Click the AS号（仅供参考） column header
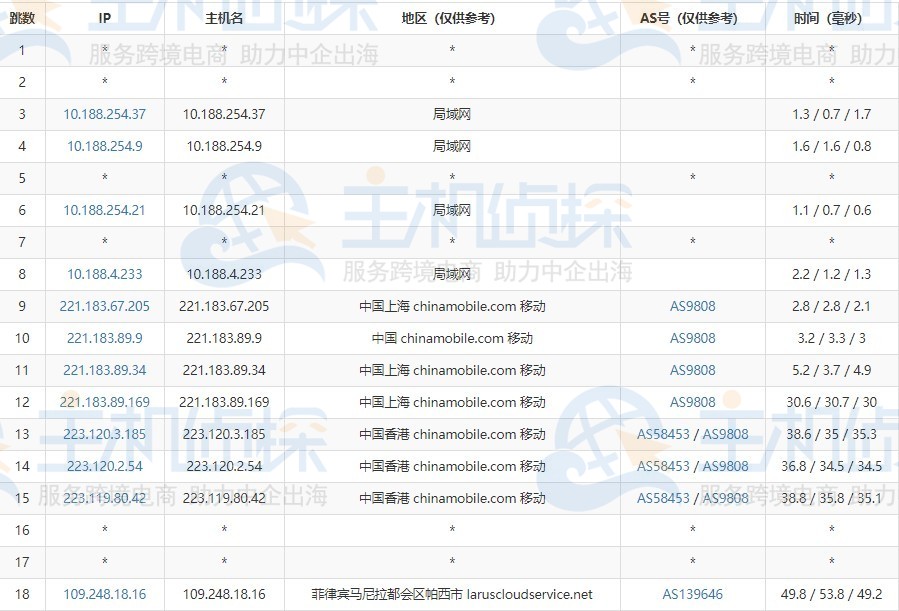 [x=693, y=18]
